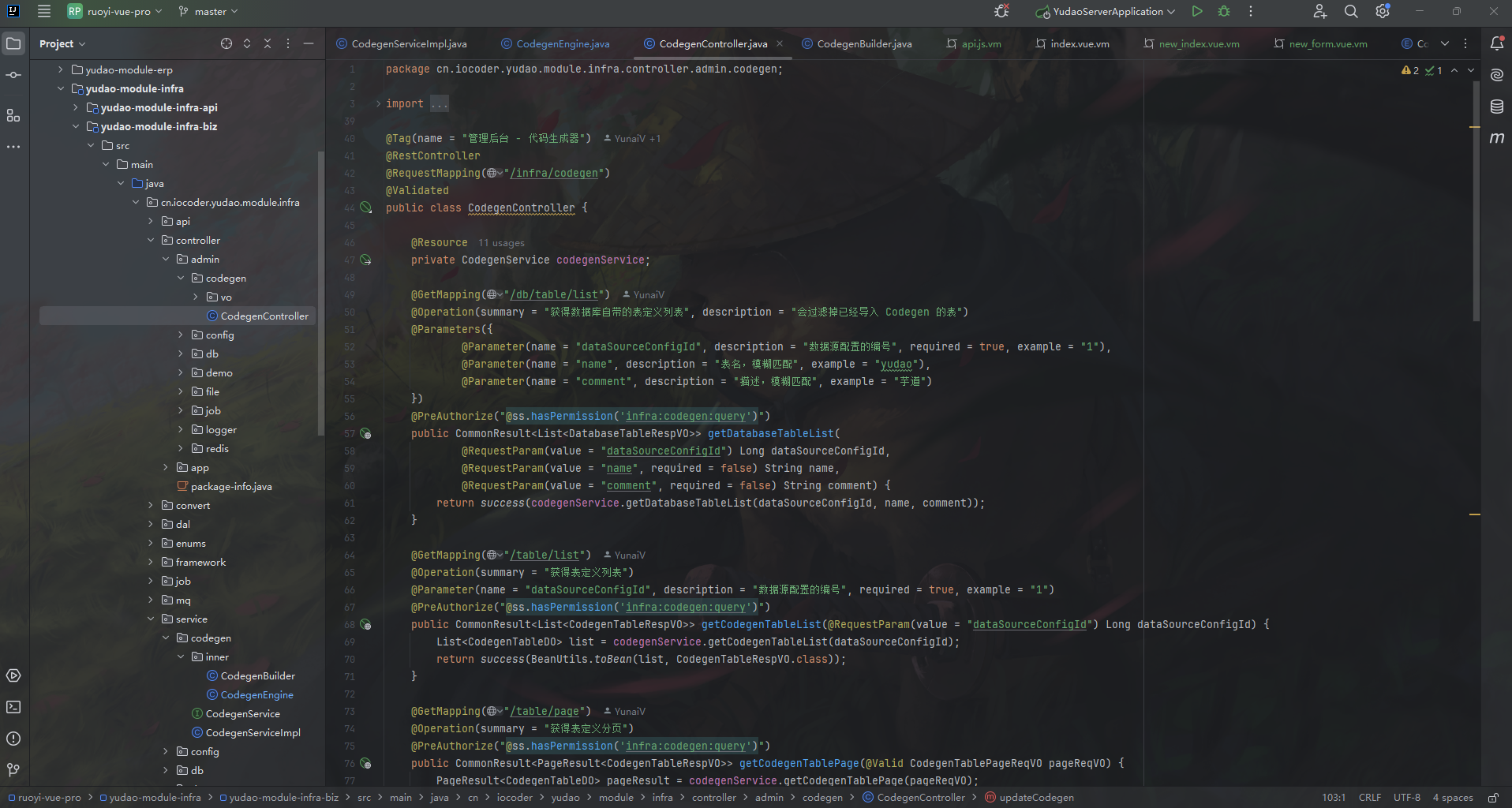This screenshot has width=1512, height=808.
Task: Click the Debug bug icon
Action: coord(1224,11)
